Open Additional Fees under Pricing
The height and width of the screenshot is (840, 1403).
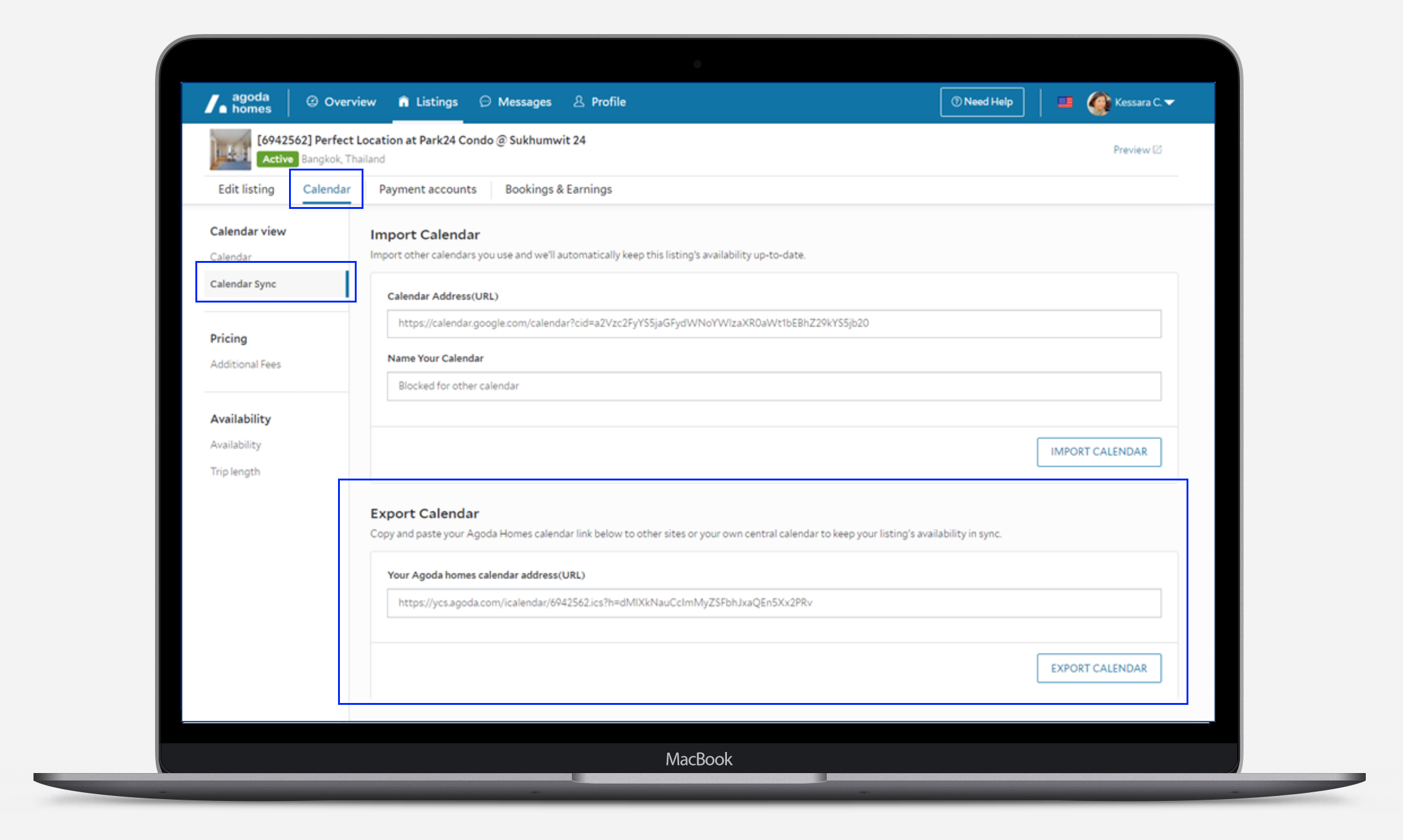[x=245, y=365]
